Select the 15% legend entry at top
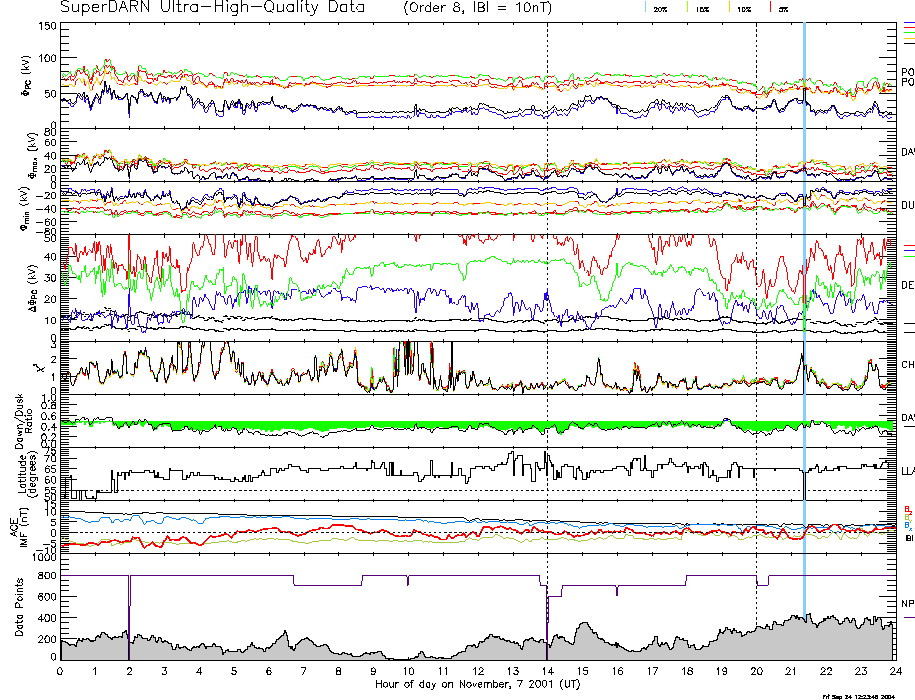The height and width of the screenshot is (700, 915). pos(703,8)
